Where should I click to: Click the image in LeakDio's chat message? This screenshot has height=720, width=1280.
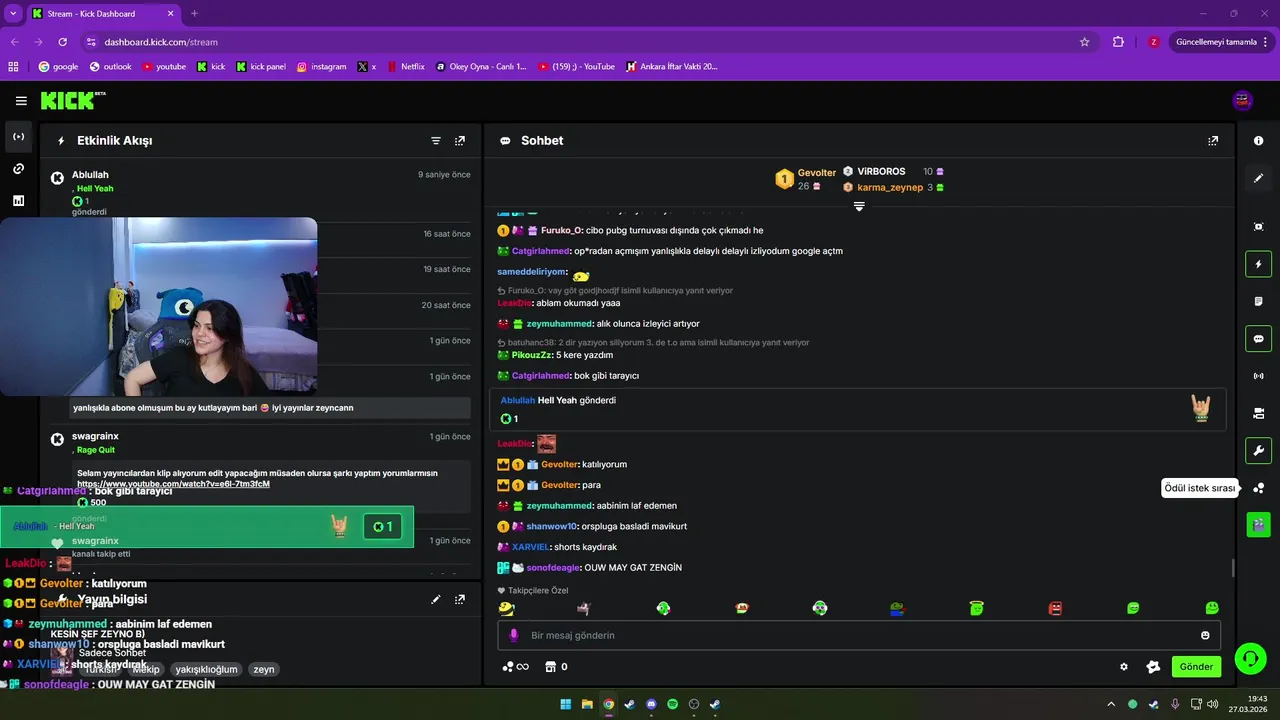546,444
